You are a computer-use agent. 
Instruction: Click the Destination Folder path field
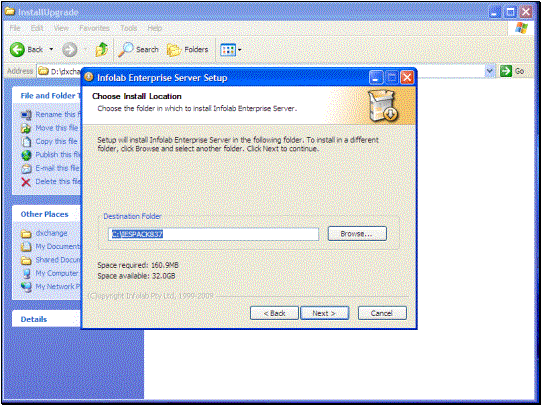click(x=214, y=234)
